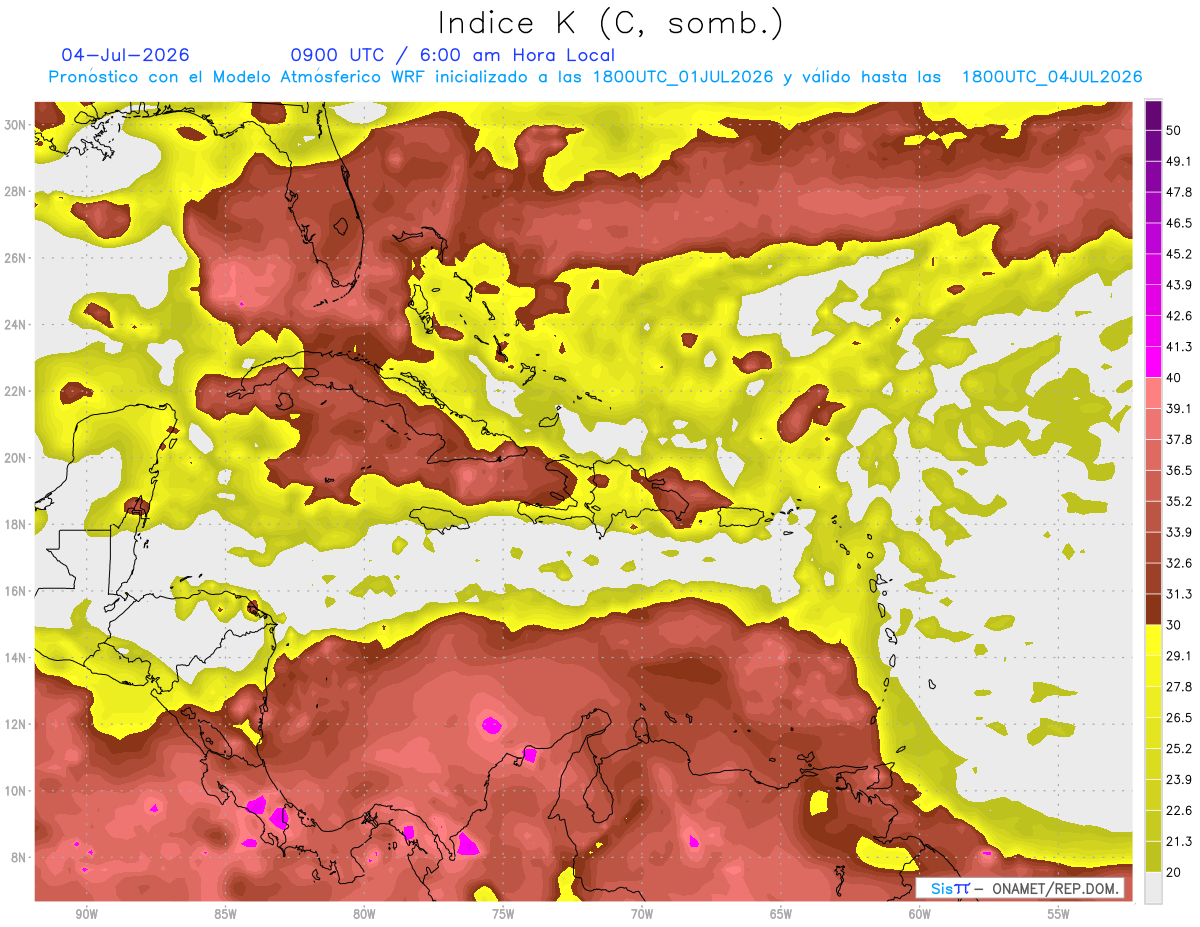This screenshot has width=1200, height=927.
Task: Select the latitude axis label "10N"
Action: click(x=16, y=791)
